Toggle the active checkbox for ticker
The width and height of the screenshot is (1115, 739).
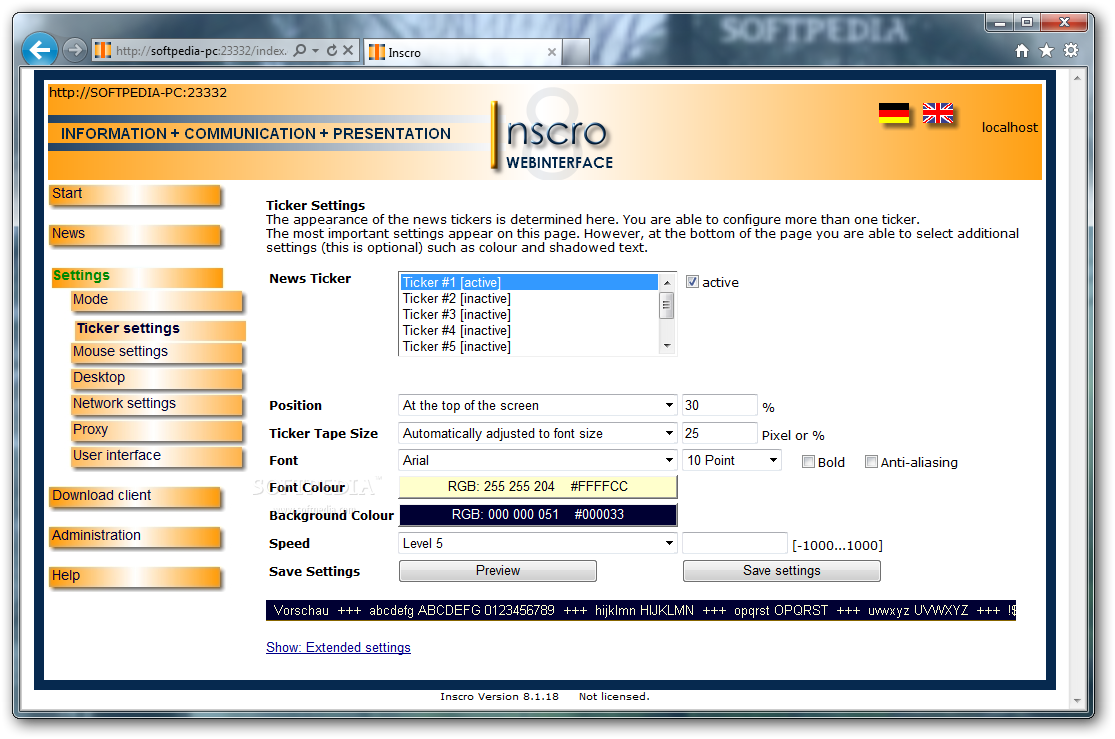693,282
